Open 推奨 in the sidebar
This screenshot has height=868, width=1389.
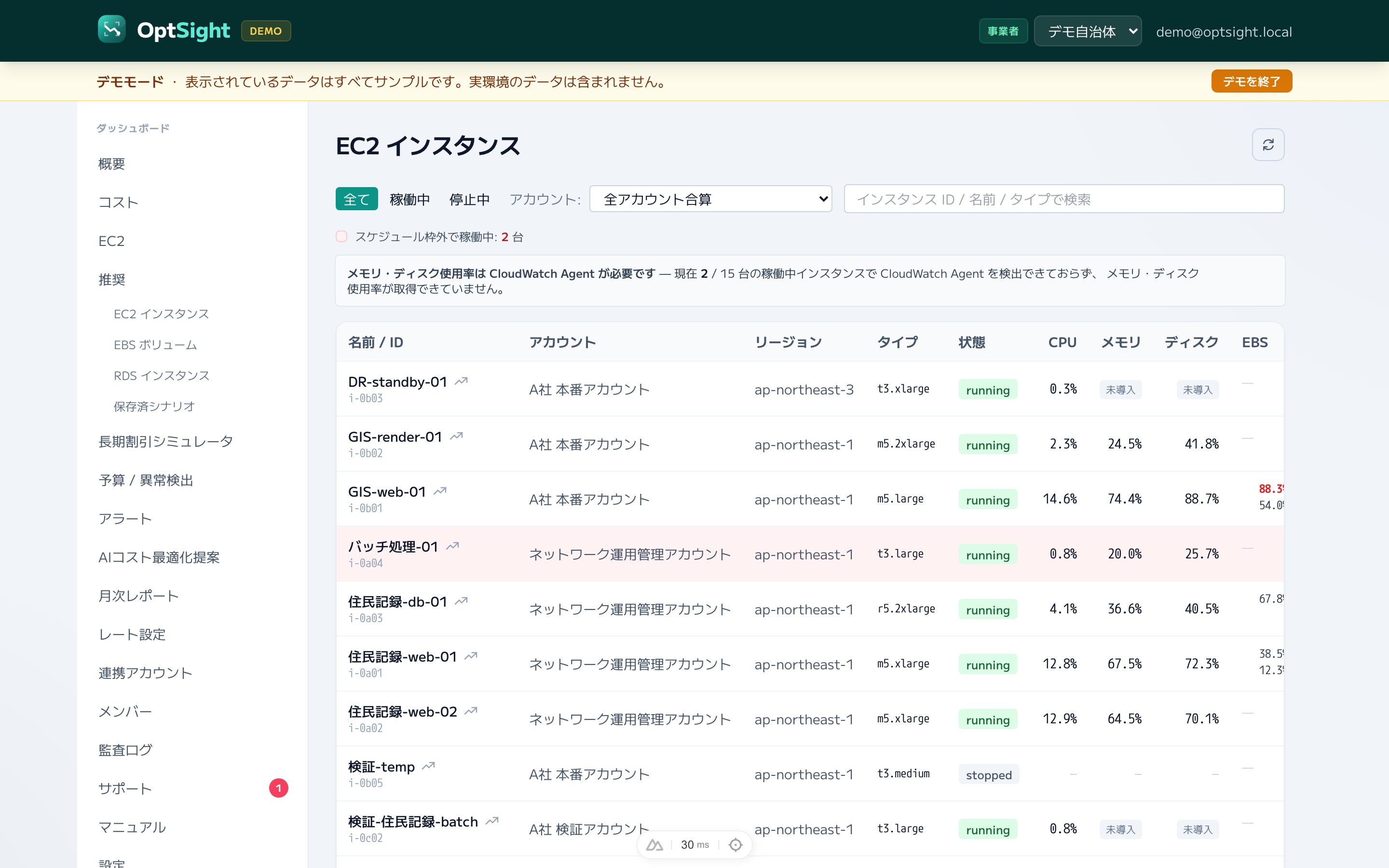(111, 280)
